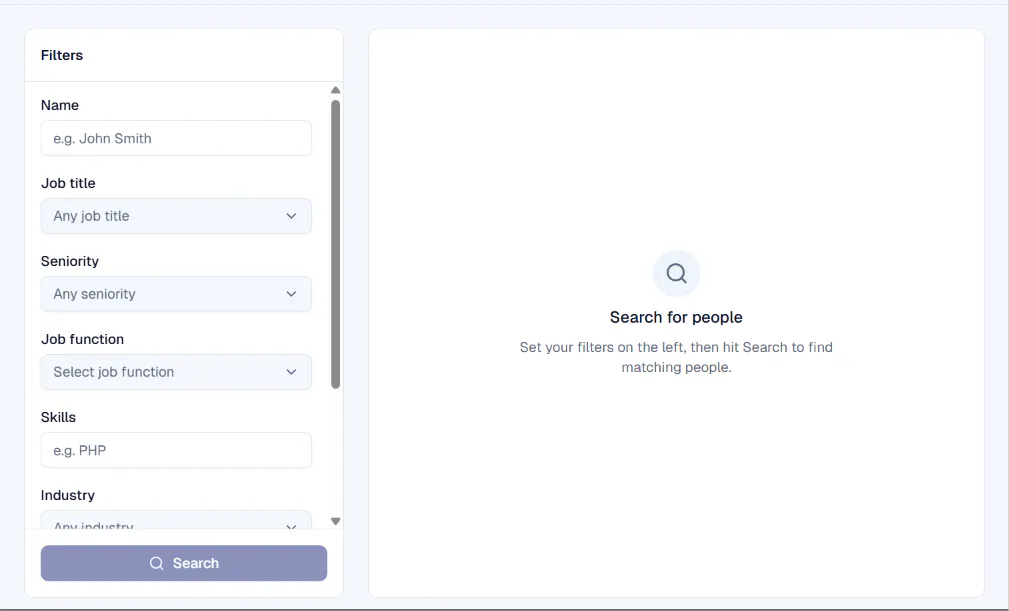Click the Search button

[x=184, y=563]
